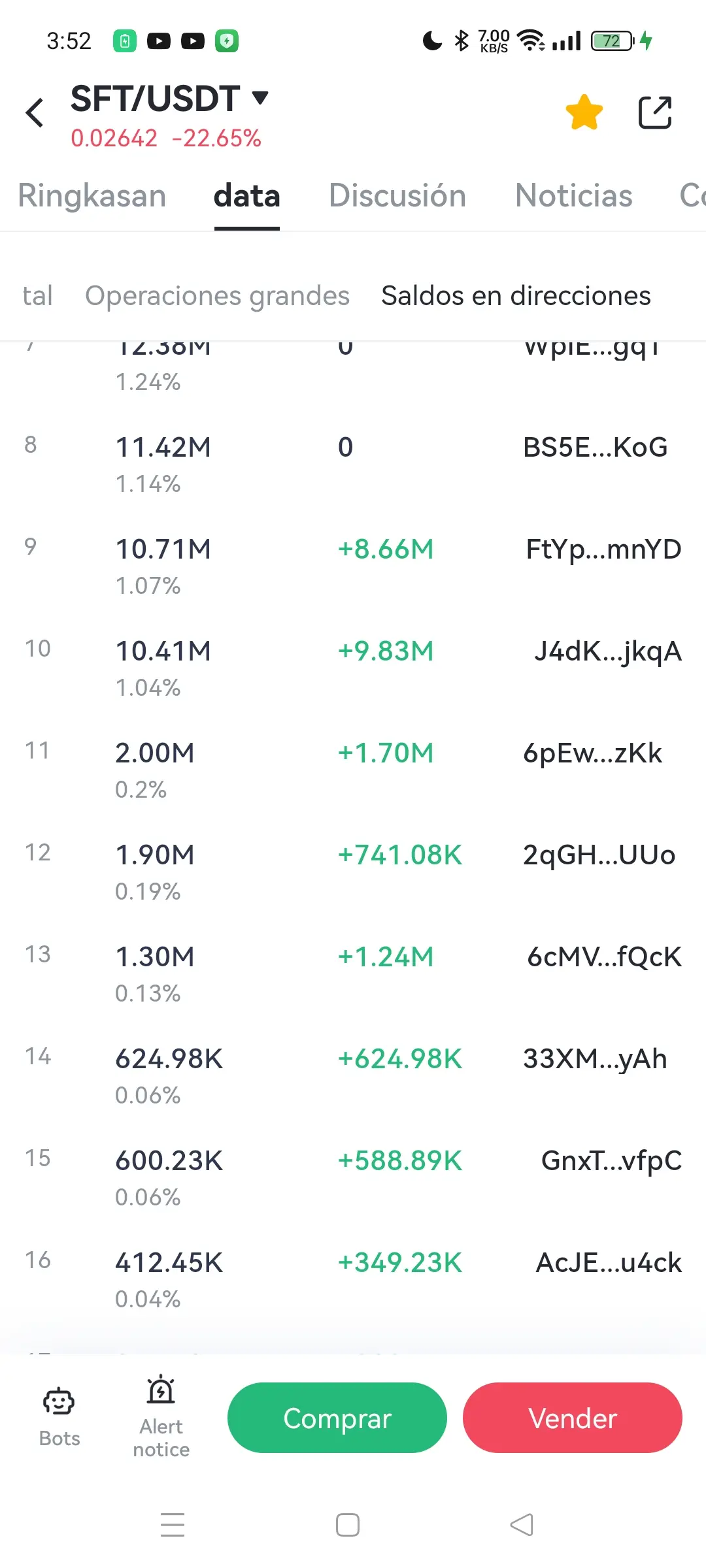Open the share icon

[655, 112]
